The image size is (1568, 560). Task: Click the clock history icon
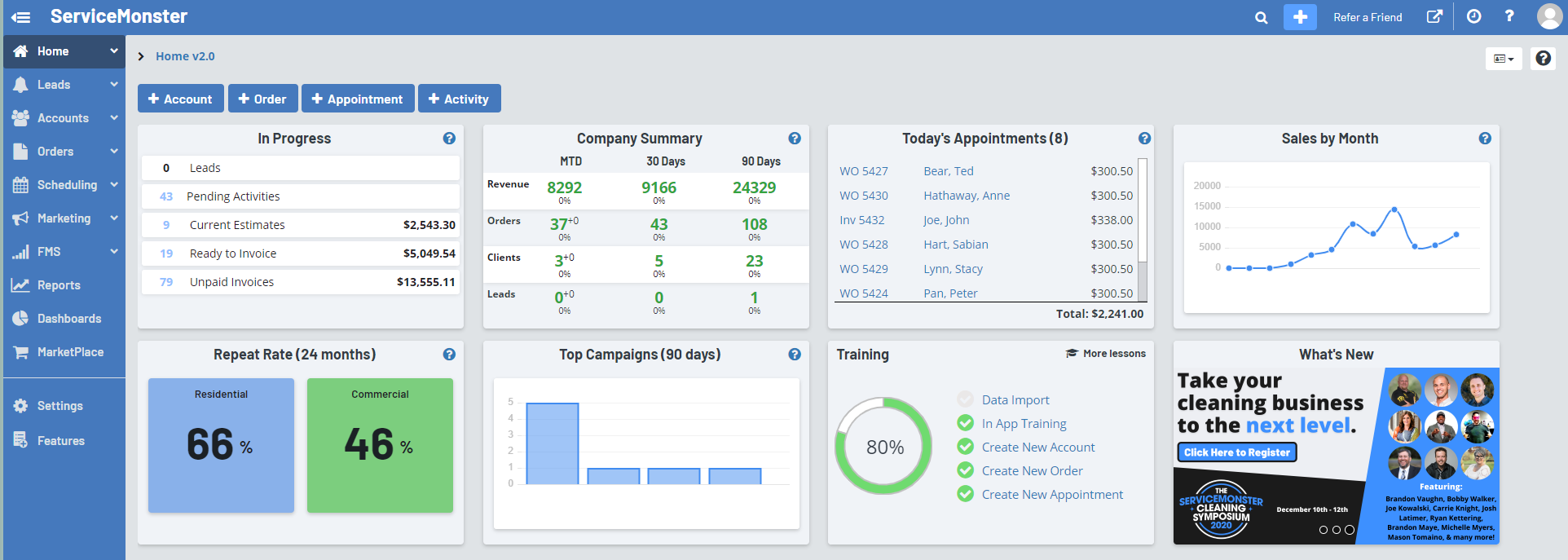[x=1473, y=17]
